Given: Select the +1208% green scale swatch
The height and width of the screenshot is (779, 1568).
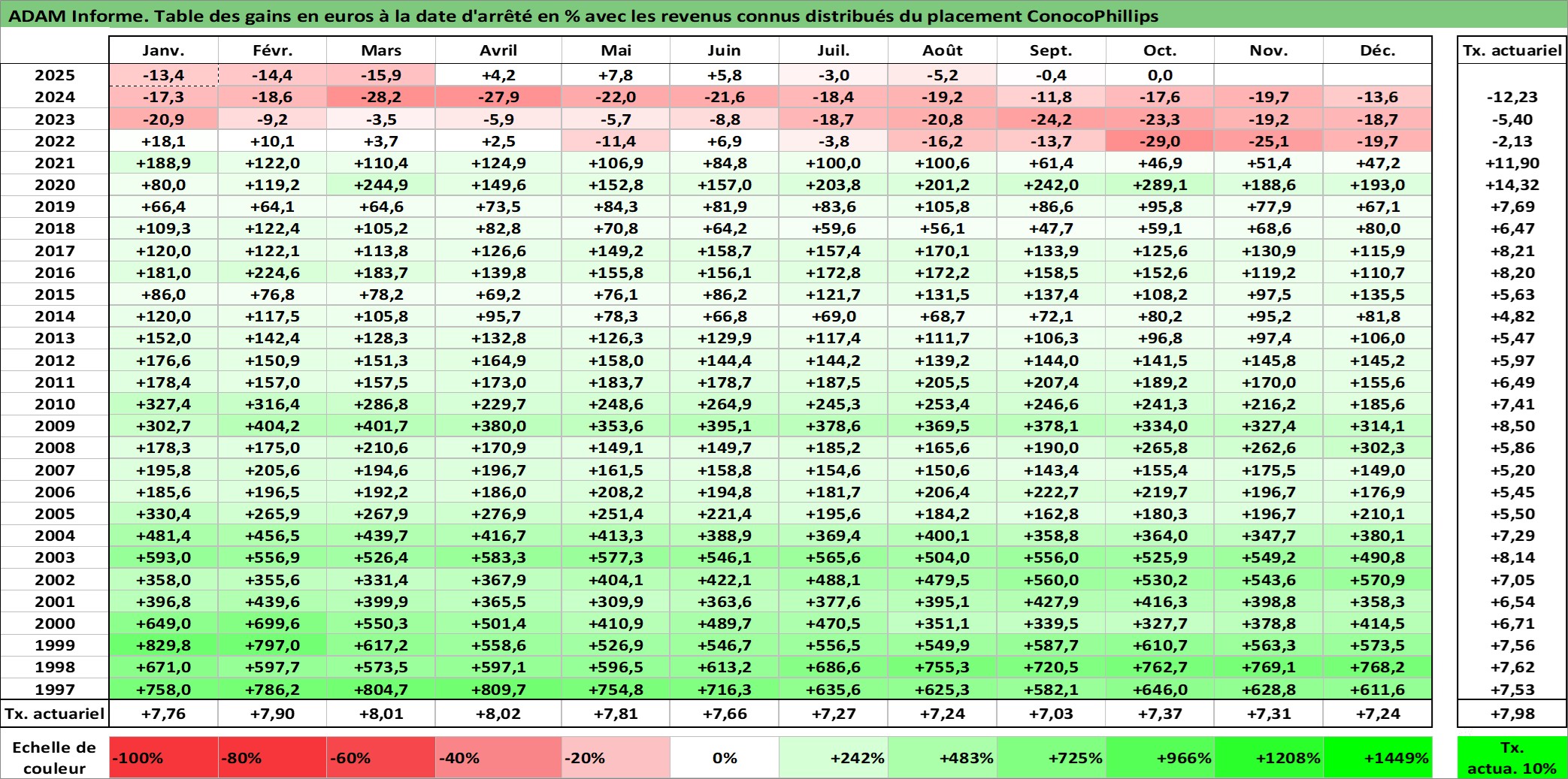Looking at the screenshot, I should [x=1269, y=757].
